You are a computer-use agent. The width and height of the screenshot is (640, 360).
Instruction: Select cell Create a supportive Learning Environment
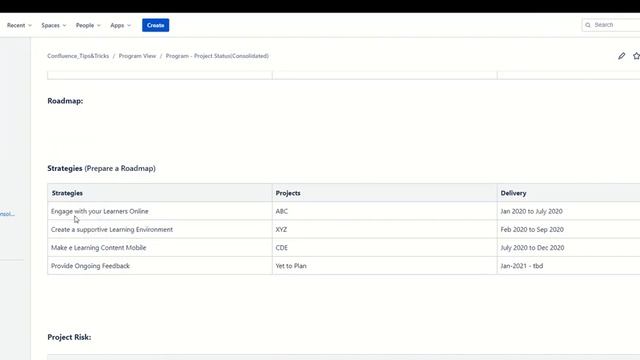click(160, 229)
